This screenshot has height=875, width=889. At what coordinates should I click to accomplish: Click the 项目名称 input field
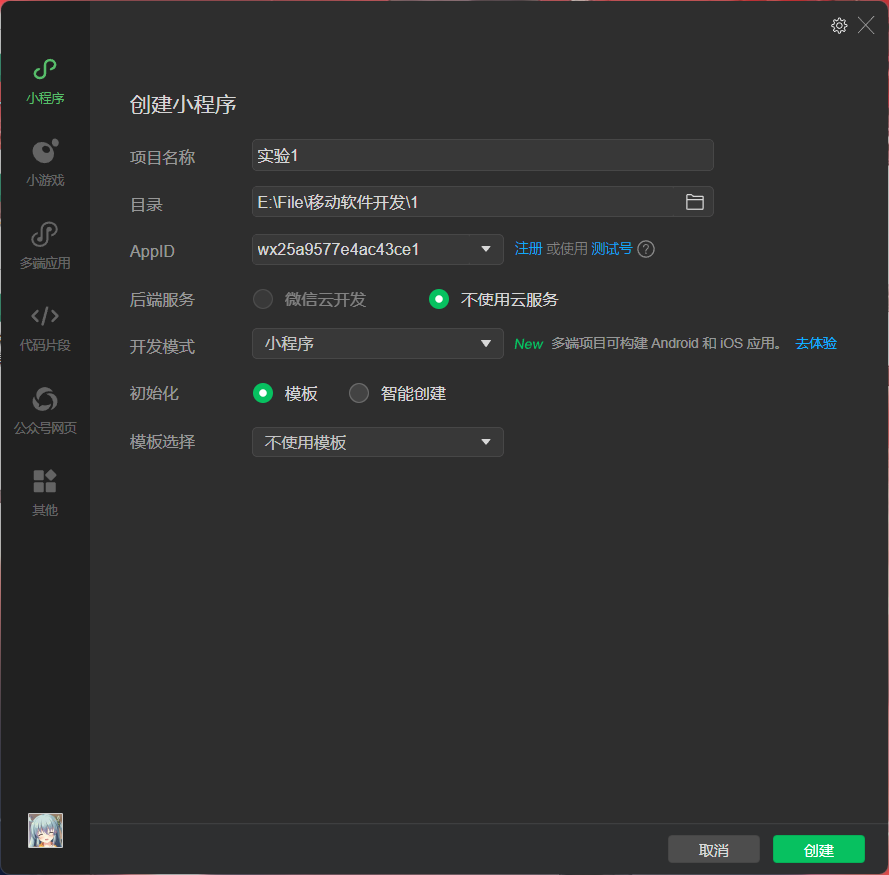click(482, 155)
